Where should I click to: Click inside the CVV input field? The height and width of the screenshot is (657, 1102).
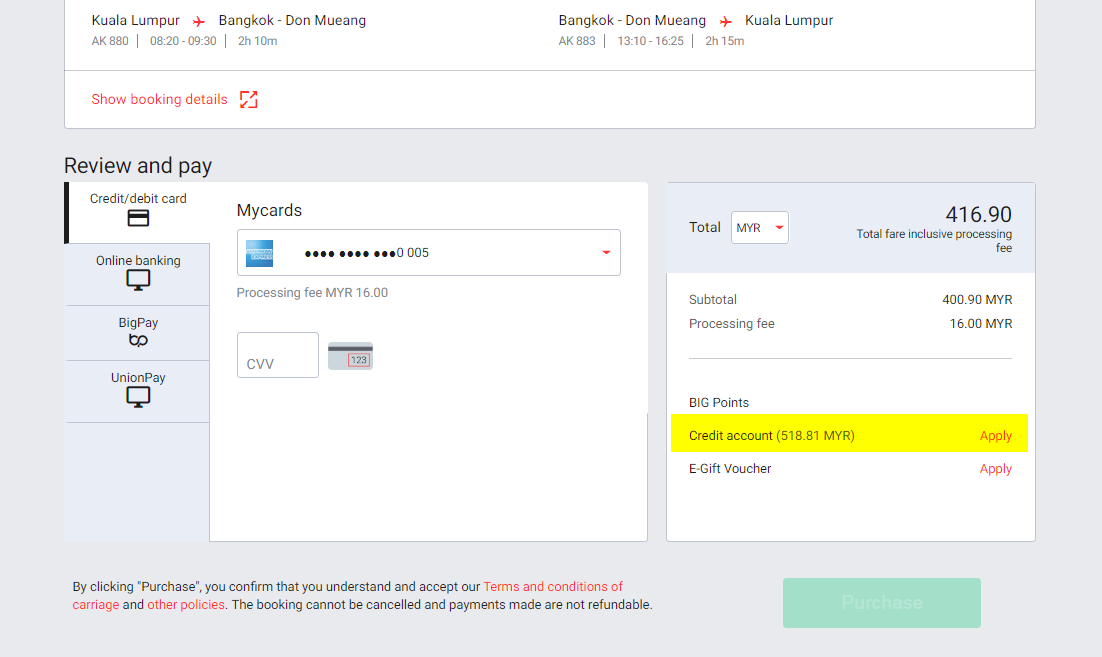tap(277, 355)
